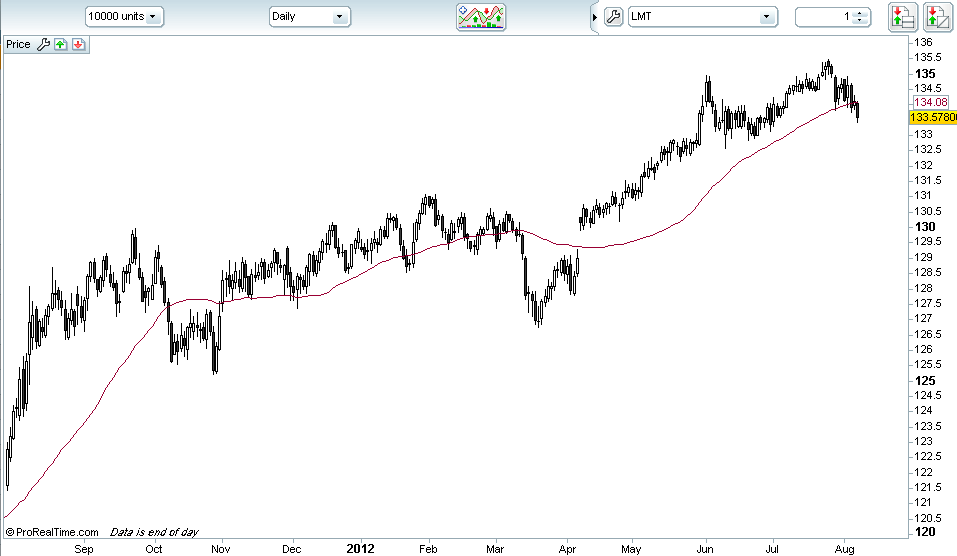Click the rightmost order icon with diagonal page
Viewport: 957px width, 556px height.
coord(938,17)
